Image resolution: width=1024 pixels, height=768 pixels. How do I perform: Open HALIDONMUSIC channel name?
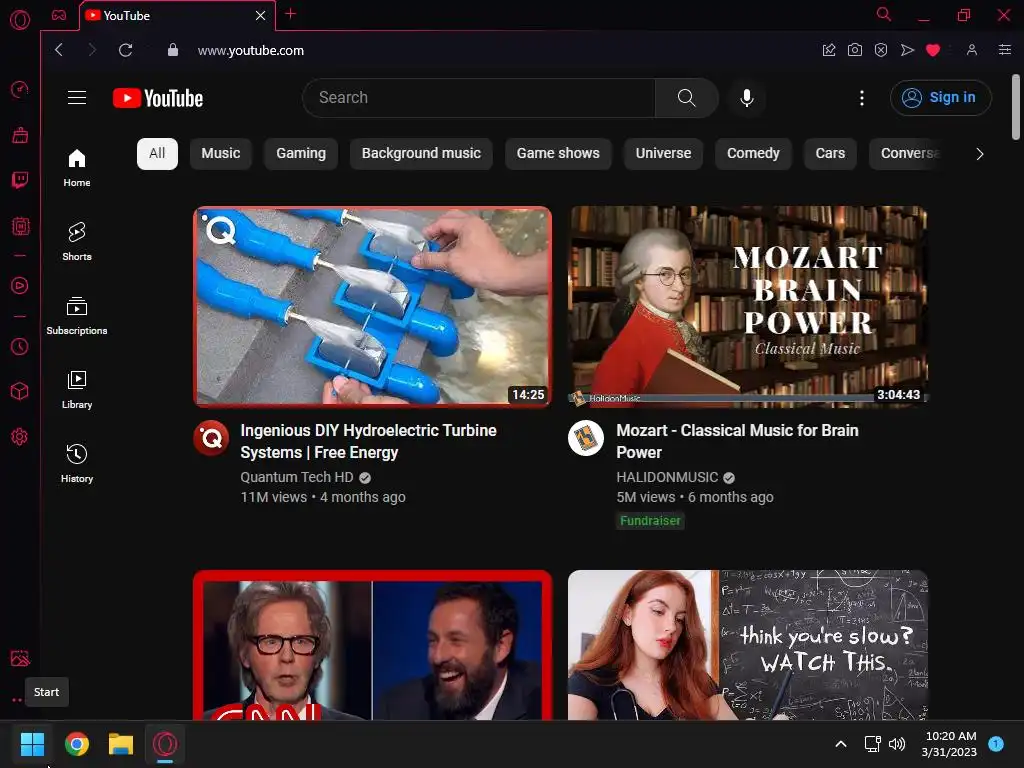(667, 477)
